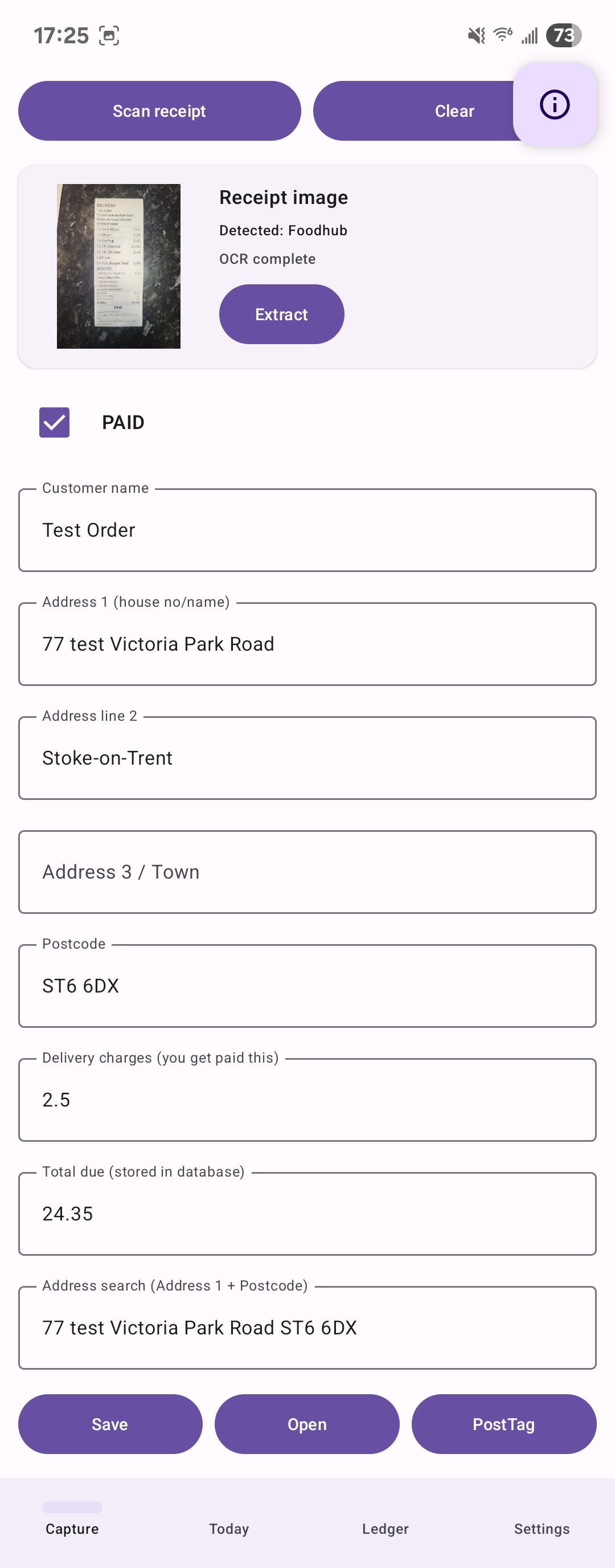Tap the info icon button
Screen dimensions: 615x1568
(x=554, y=105)
